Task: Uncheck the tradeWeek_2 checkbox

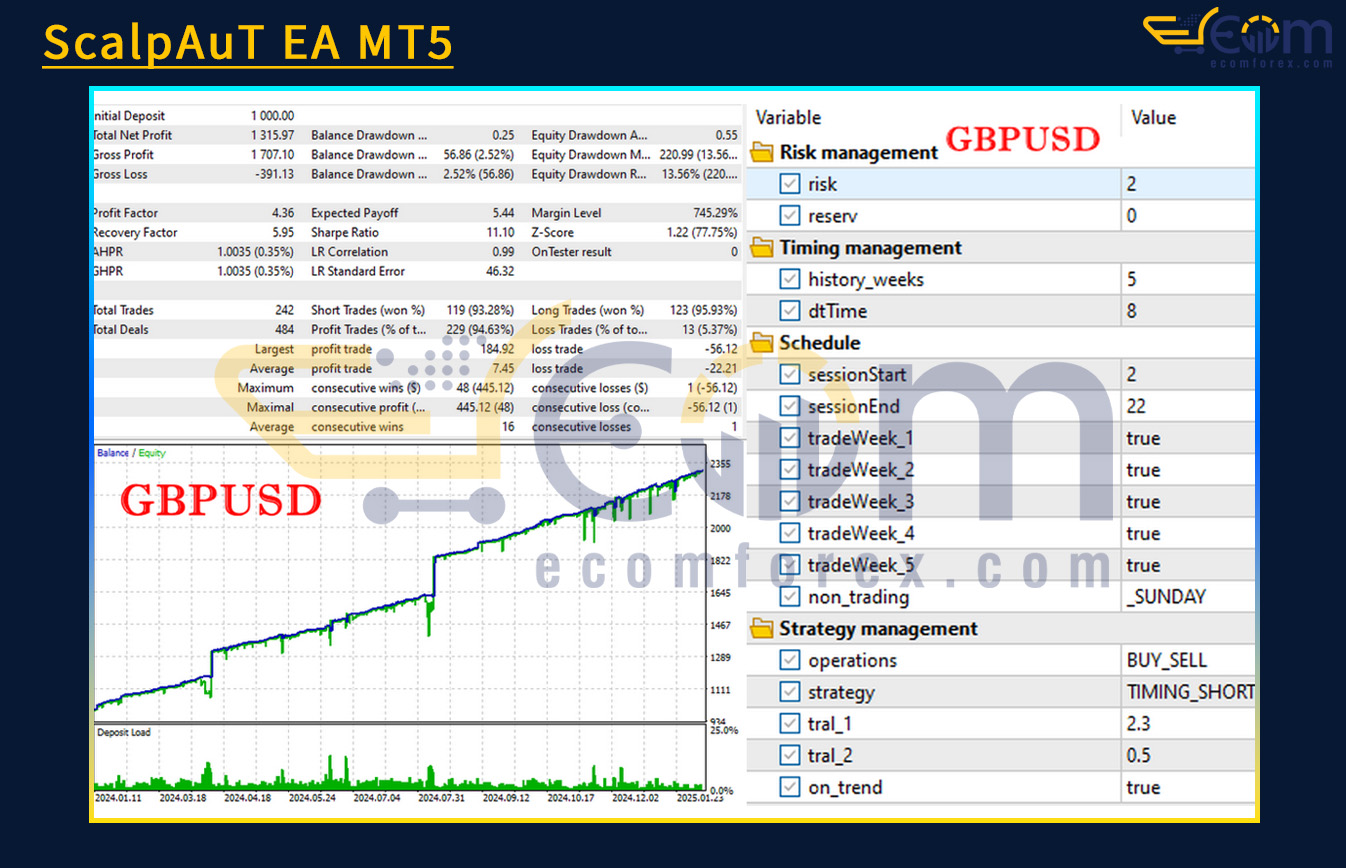Action: (790, 470)
